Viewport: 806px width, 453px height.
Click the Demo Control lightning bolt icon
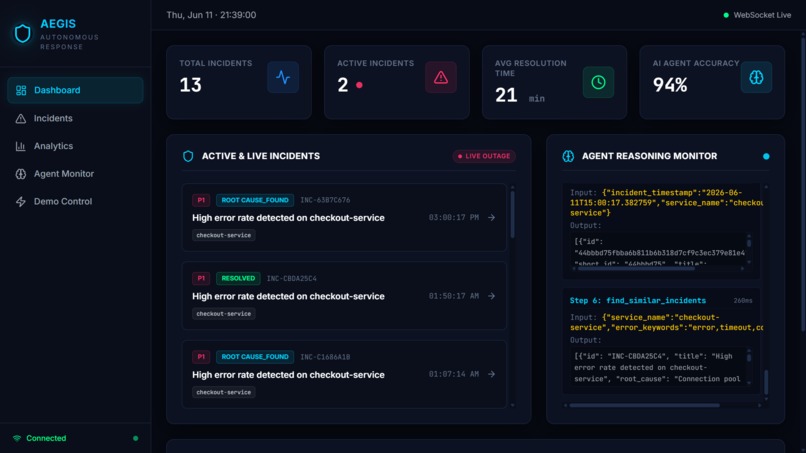21,202
